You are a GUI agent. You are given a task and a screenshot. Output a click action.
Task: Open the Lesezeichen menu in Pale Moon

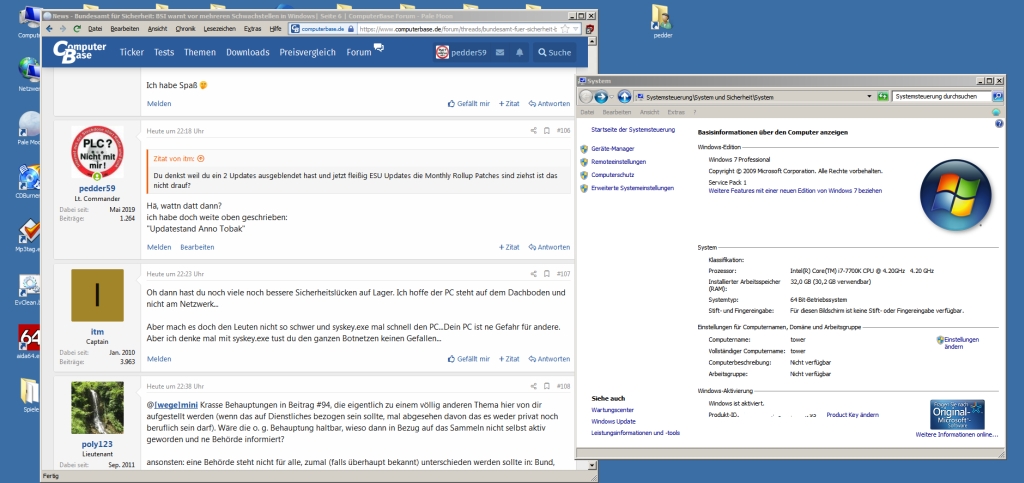tap(219, 29)
